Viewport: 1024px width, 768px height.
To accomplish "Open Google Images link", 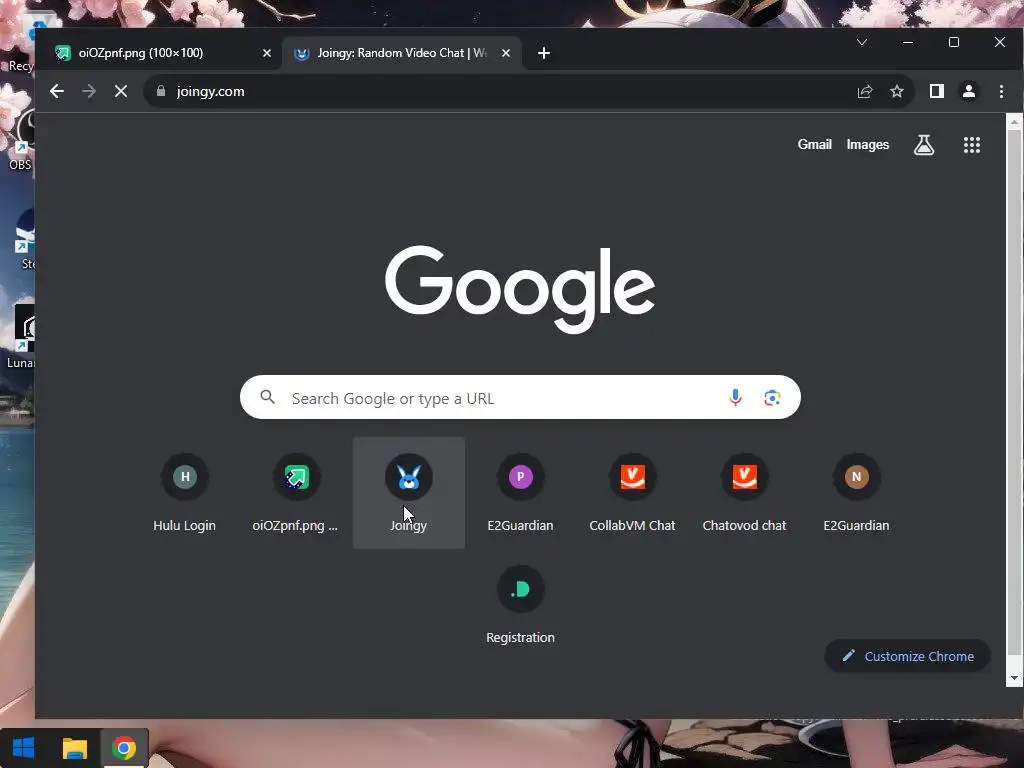I will (x=867, y=144).
